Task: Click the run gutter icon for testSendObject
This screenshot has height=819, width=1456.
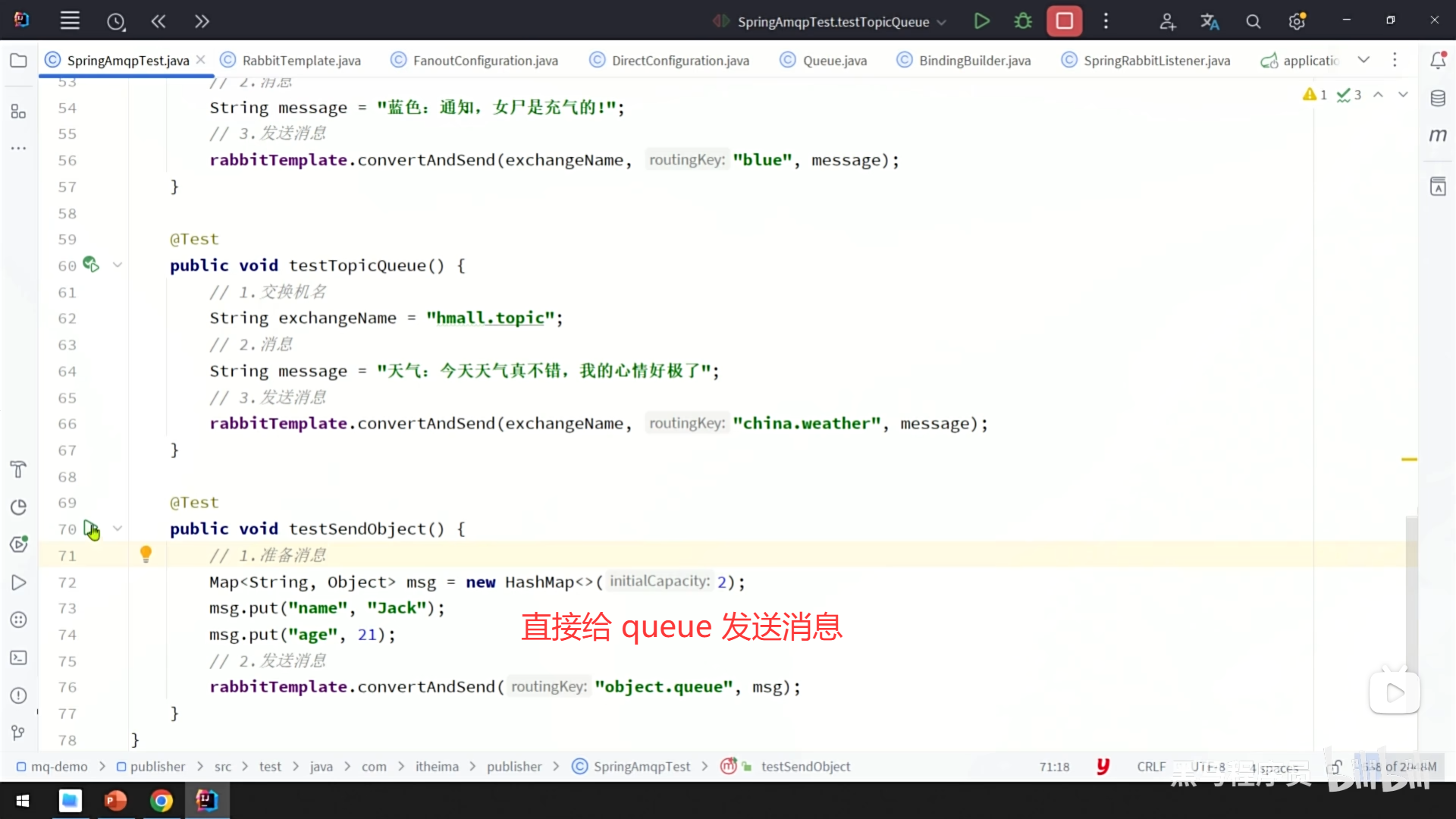Action: [91, 529]
